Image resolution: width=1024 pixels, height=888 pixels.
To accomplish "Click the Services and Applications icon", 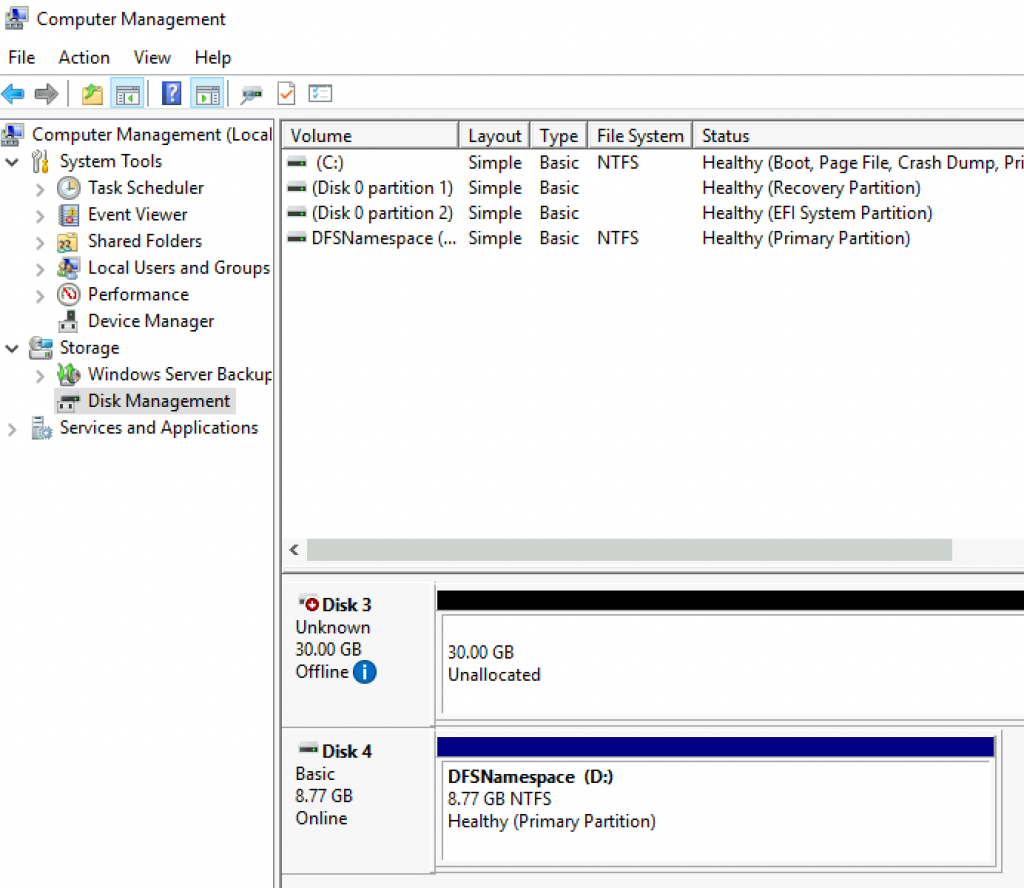I will point(42,428).
